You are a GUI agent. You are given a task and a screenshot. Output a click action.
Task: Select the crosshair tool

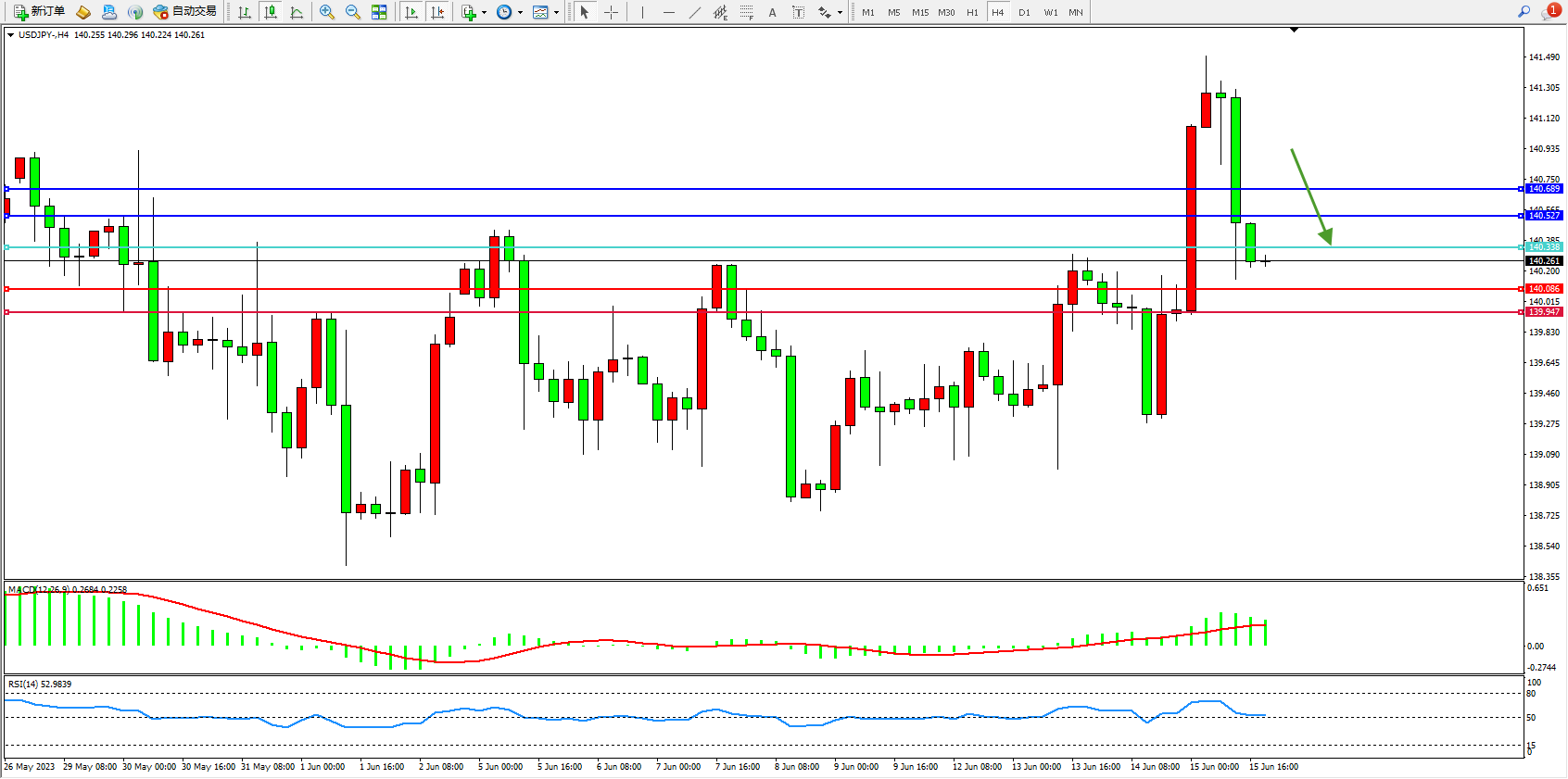point(612,12)
